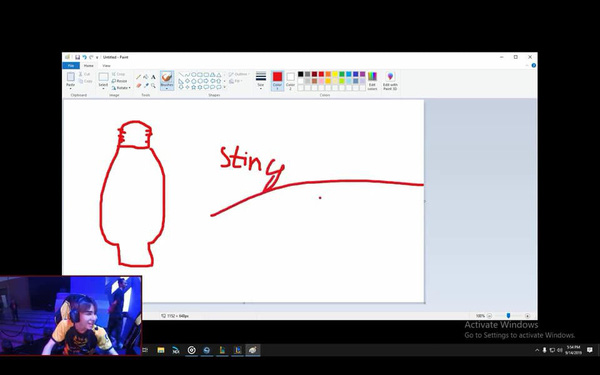Click the Brushes tool icon
The width and height of the screenshot is (600, 375).
click(167, 77)
